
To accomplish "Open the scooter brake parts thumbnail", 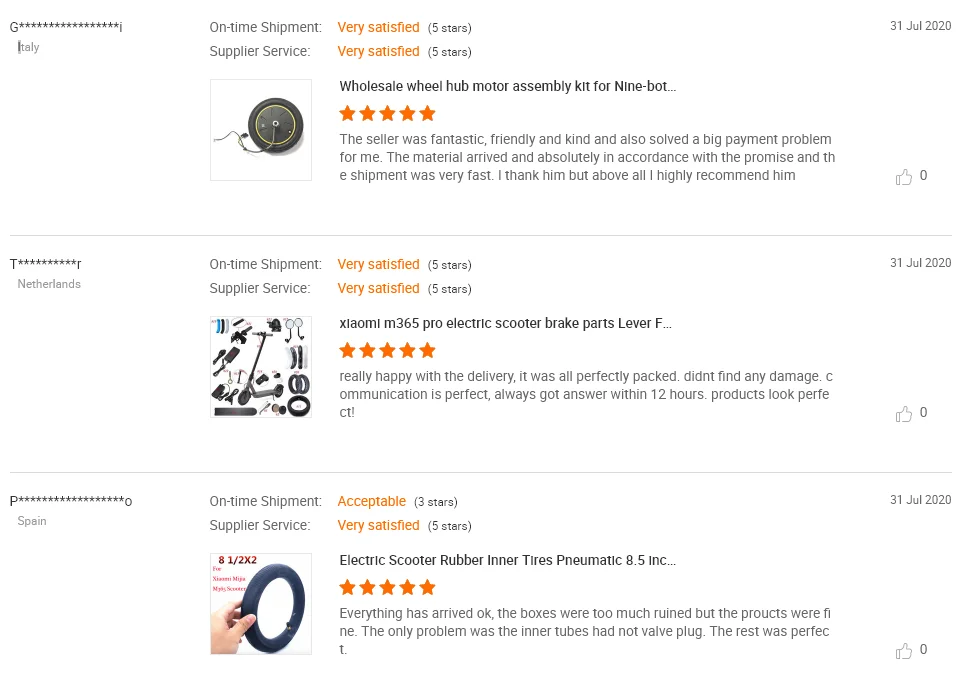I will click(x=261, y=367).
